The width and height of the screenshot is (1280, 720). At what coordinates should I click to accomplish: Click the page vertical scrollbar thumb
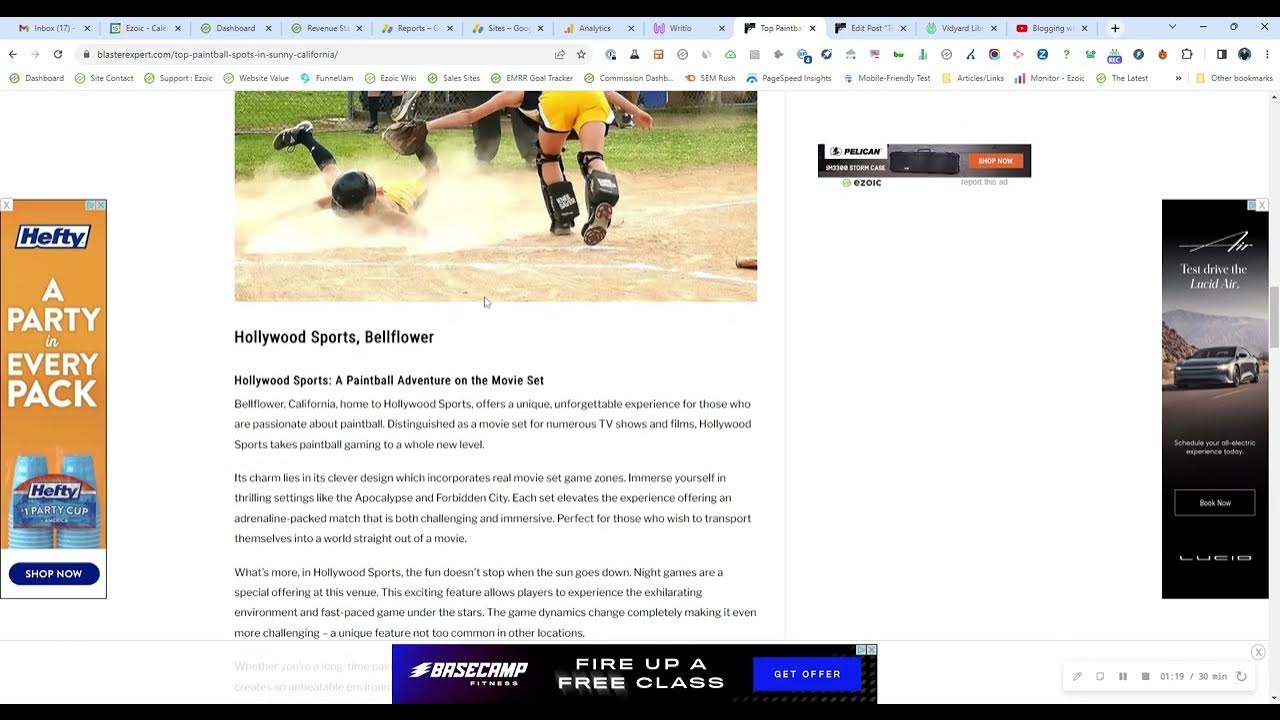[x=1274, y=317]
